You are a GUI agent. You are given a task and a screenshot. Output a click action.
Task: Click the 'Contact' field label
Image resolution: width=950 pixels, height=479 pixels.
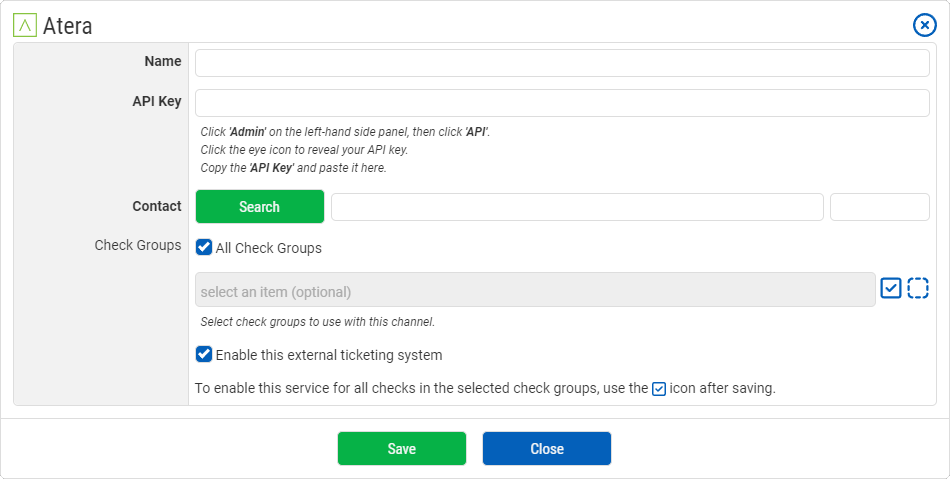pyautogui.click(x=157, y=206)
